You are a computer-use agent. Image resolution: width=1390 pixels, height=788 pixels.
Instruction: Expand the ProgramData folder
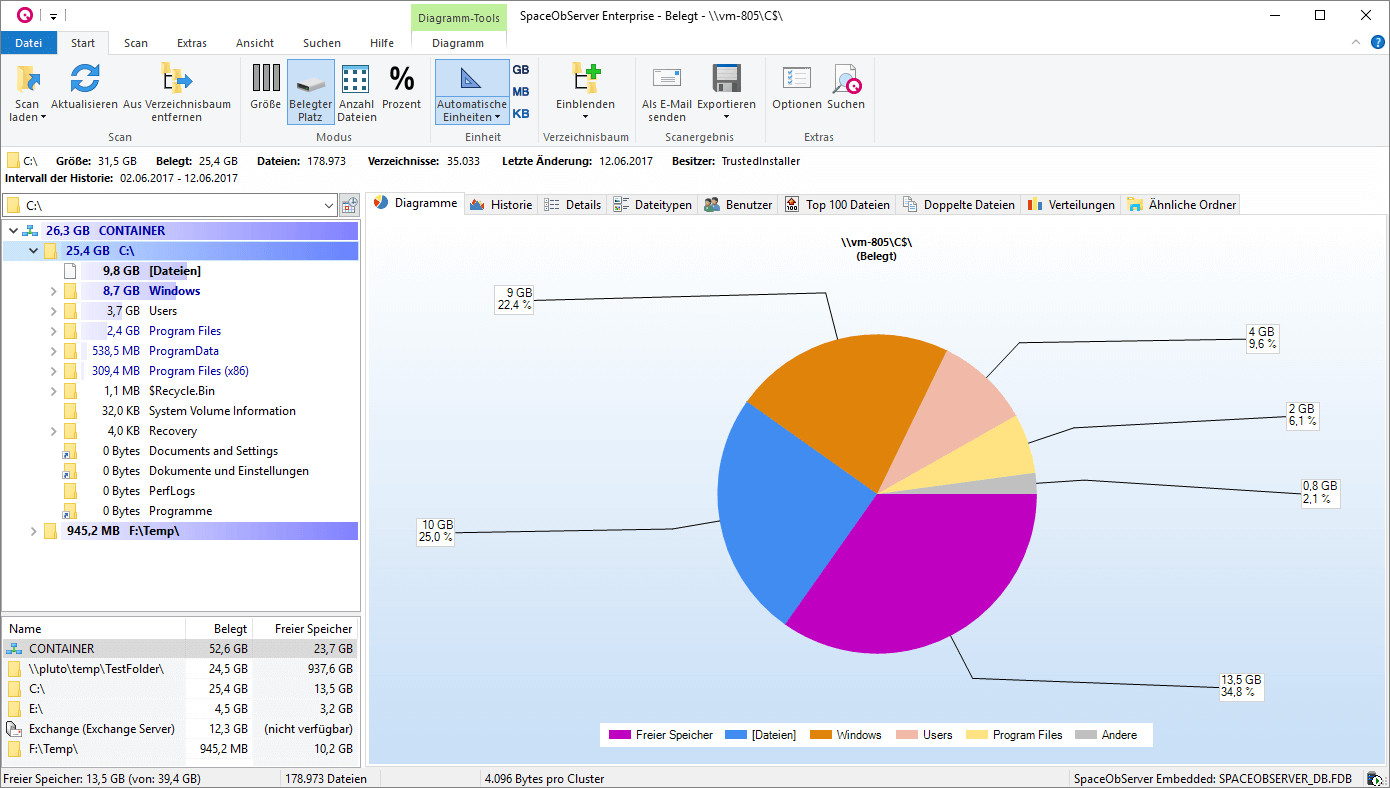click(53, 351)
